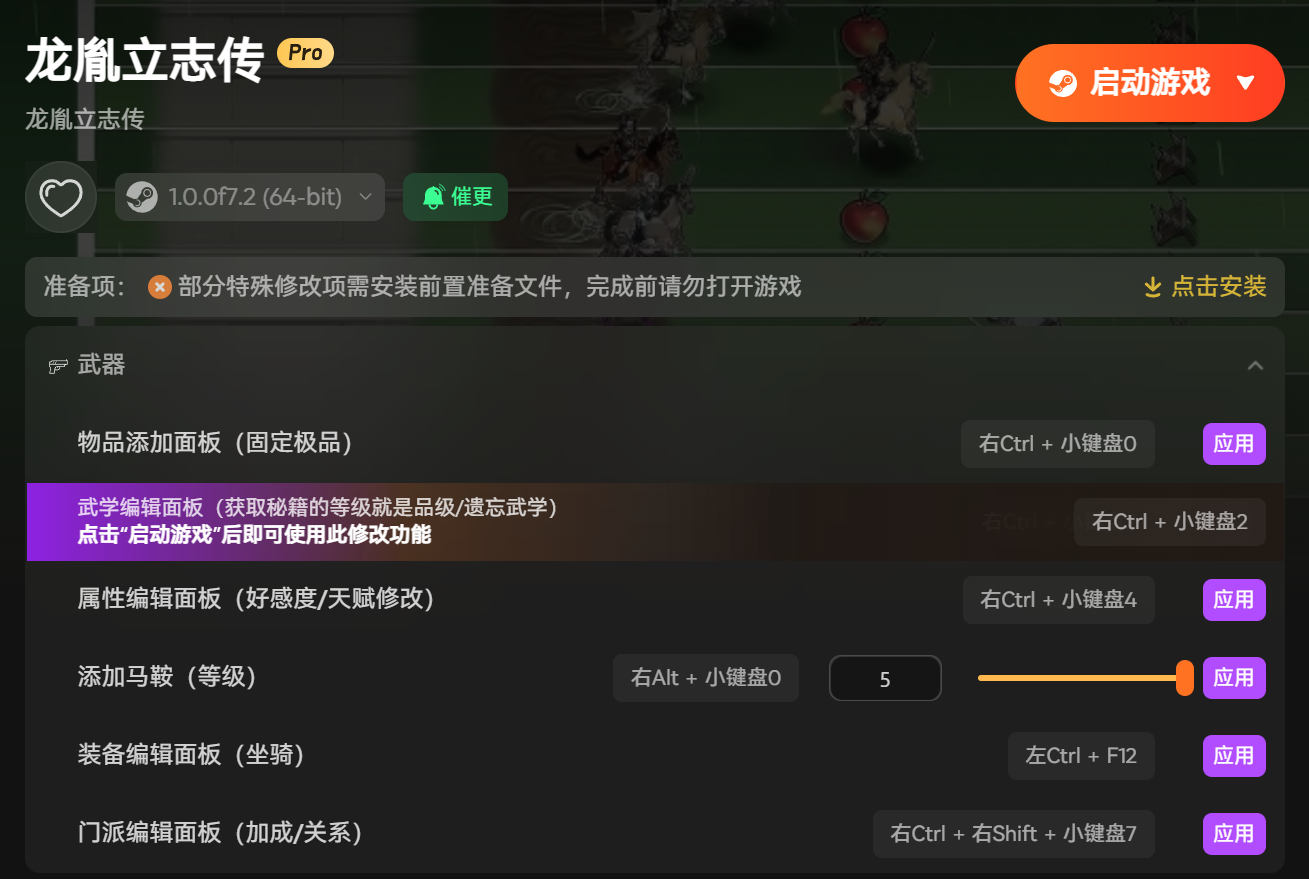This screenshot has width=1309, height=879.
Task: Click the Steam logo in the version selector
Action: (141, 197)
